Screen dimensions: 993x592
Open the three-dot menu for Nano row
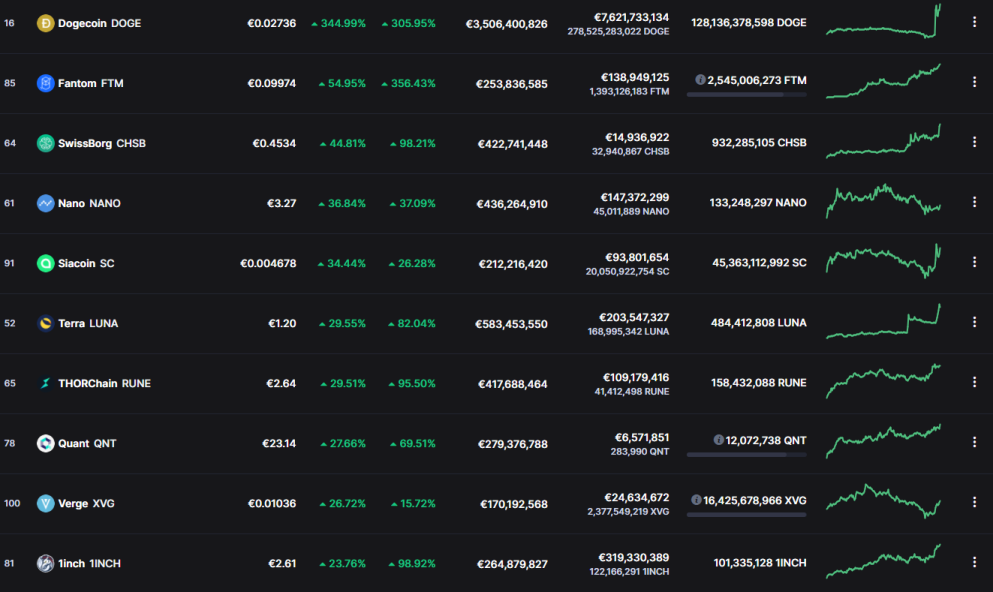pos(974,202)
